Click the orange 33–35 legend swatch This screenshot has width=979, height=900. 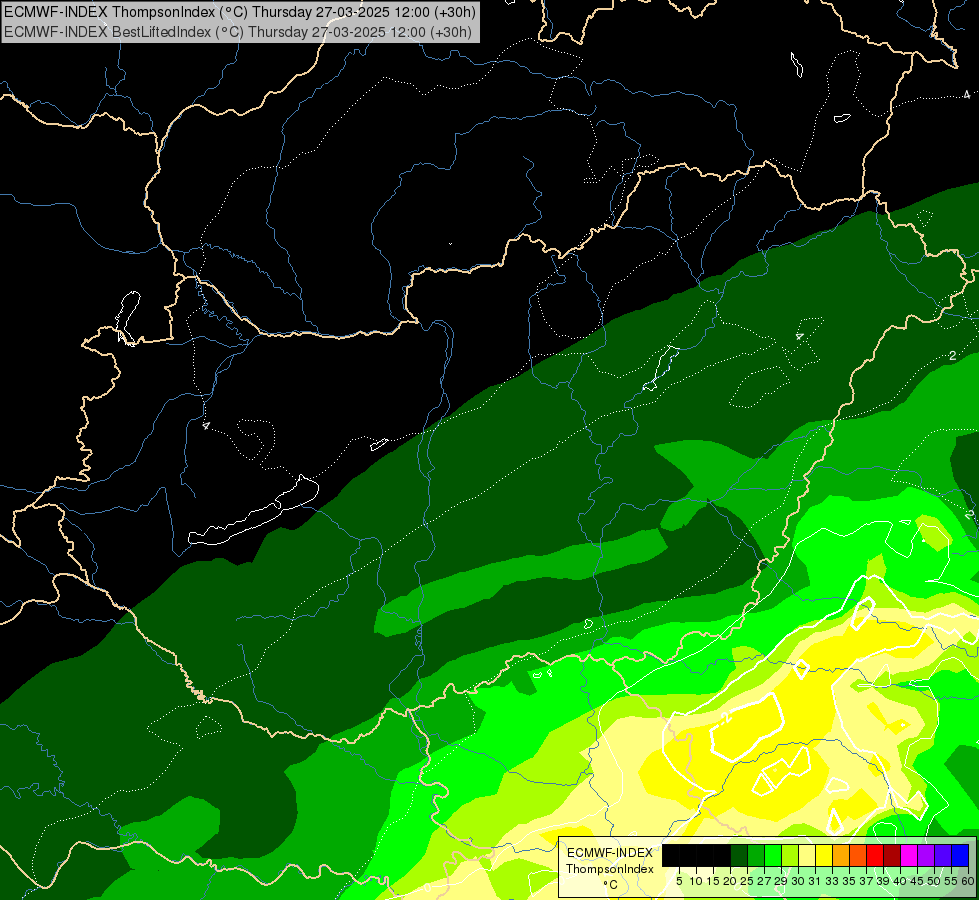[x=841, y=855]
